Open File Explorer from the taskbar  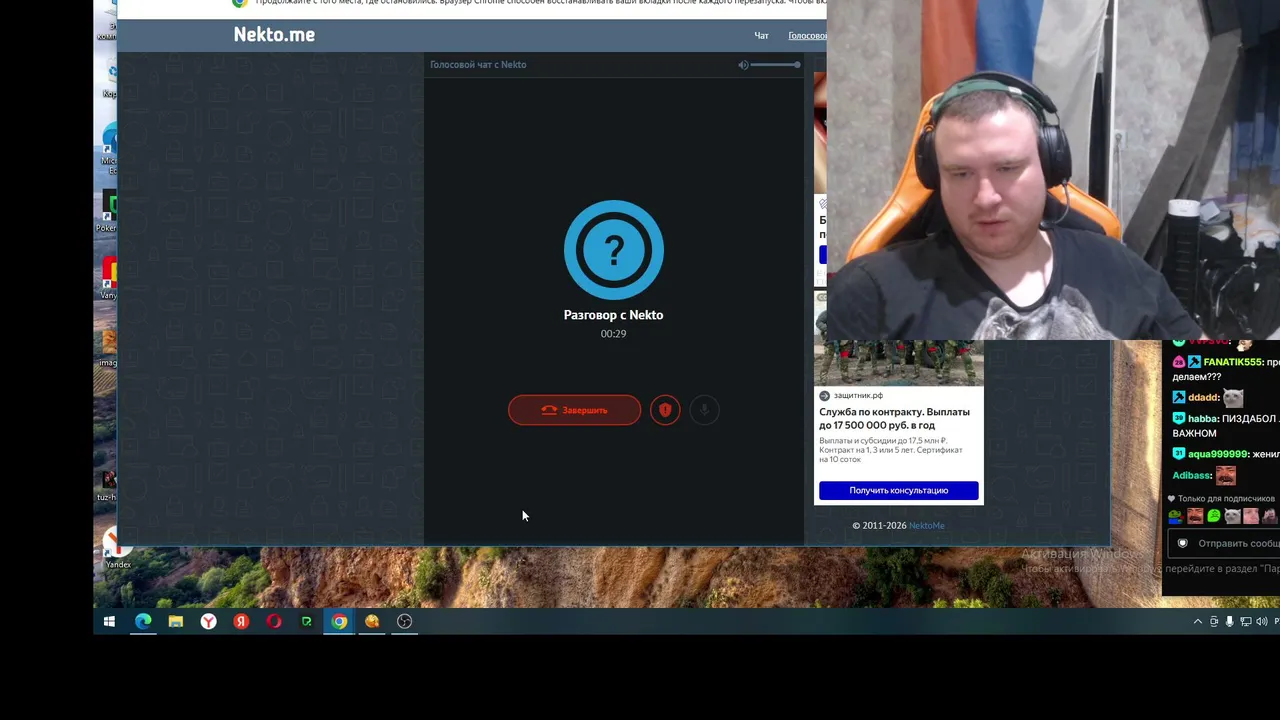pyautogui.click(x=176, y=622)
